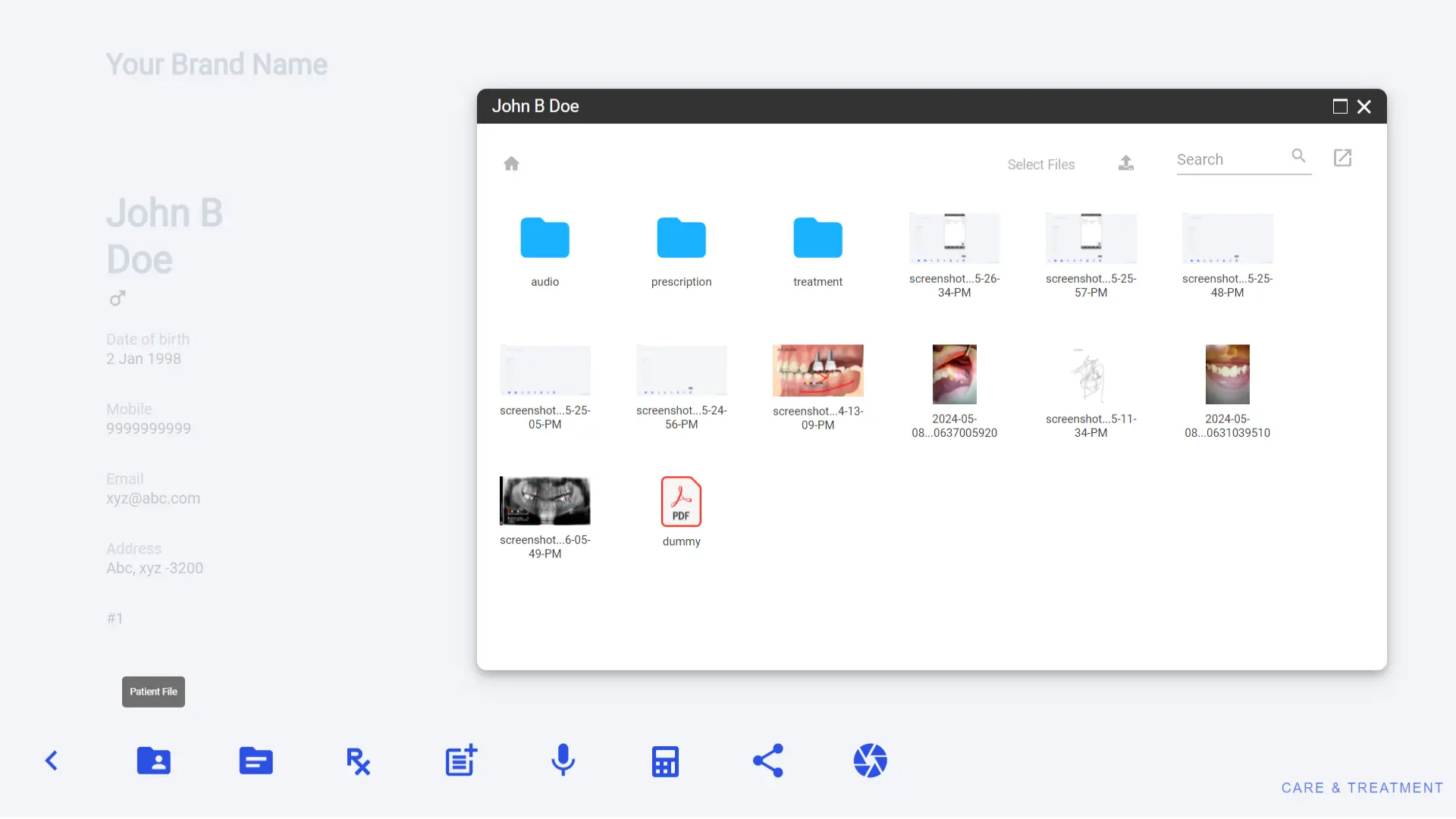
Task: Open external link icon in toolbar
Action: point(1343,157)
